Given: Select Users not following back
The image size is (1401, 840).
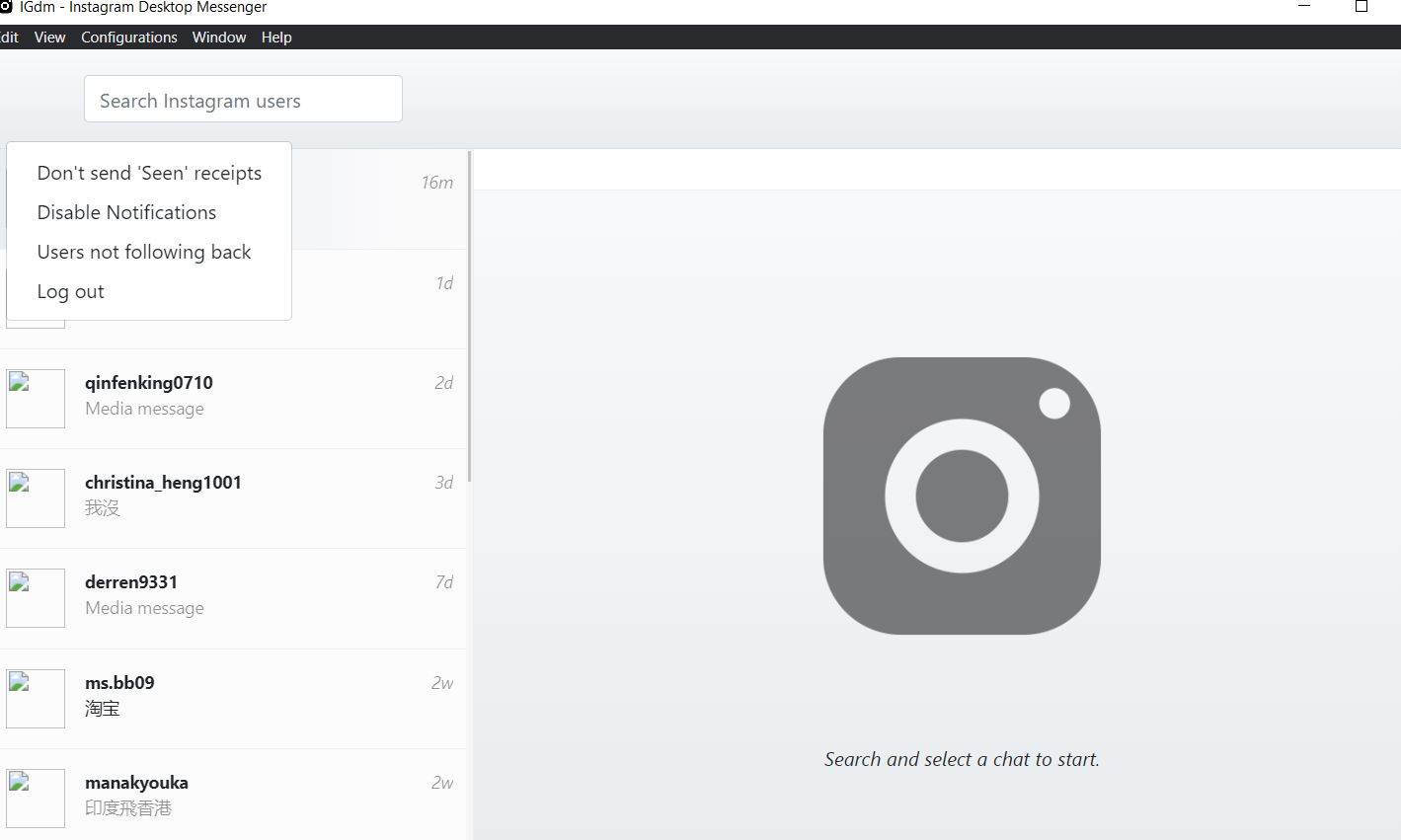Looking at the screenshot, I should (x=149, y=252).
